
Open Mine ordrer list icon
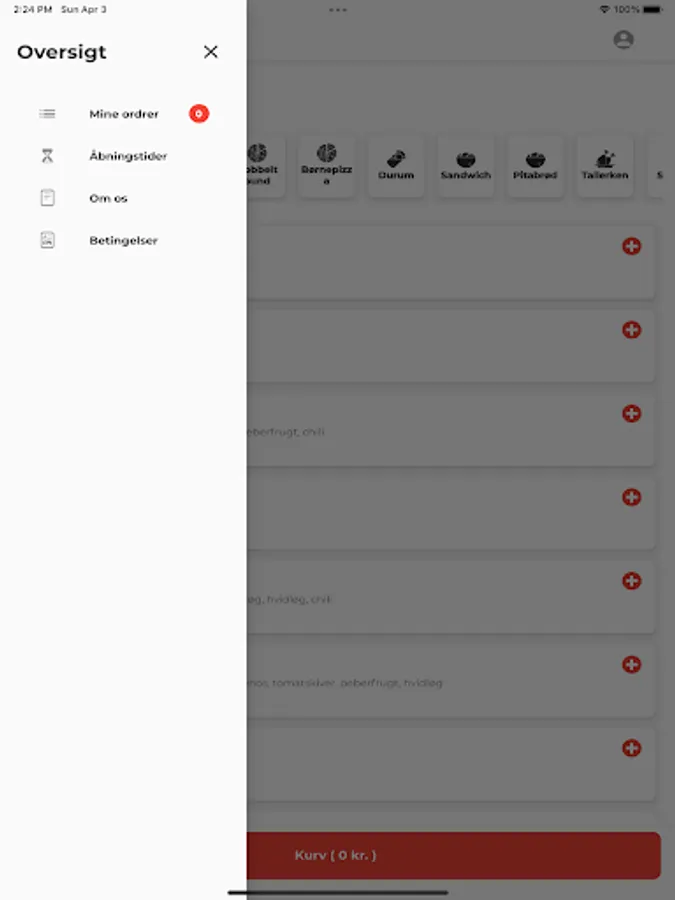click(x=47, y=114)
